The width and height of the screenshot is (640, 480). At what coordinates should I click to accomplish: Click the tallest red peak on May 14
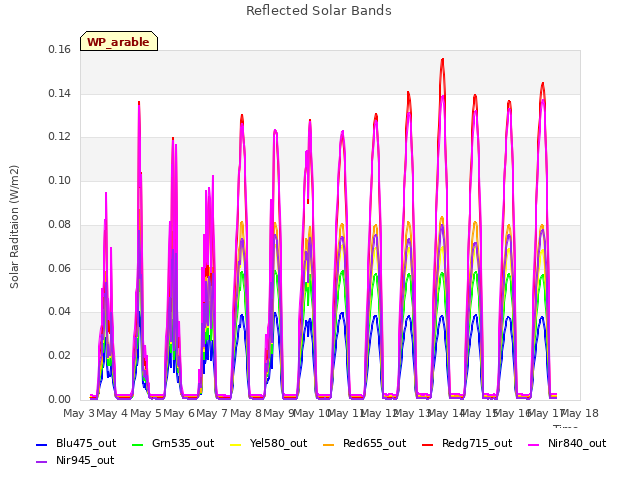pos(442,60)
